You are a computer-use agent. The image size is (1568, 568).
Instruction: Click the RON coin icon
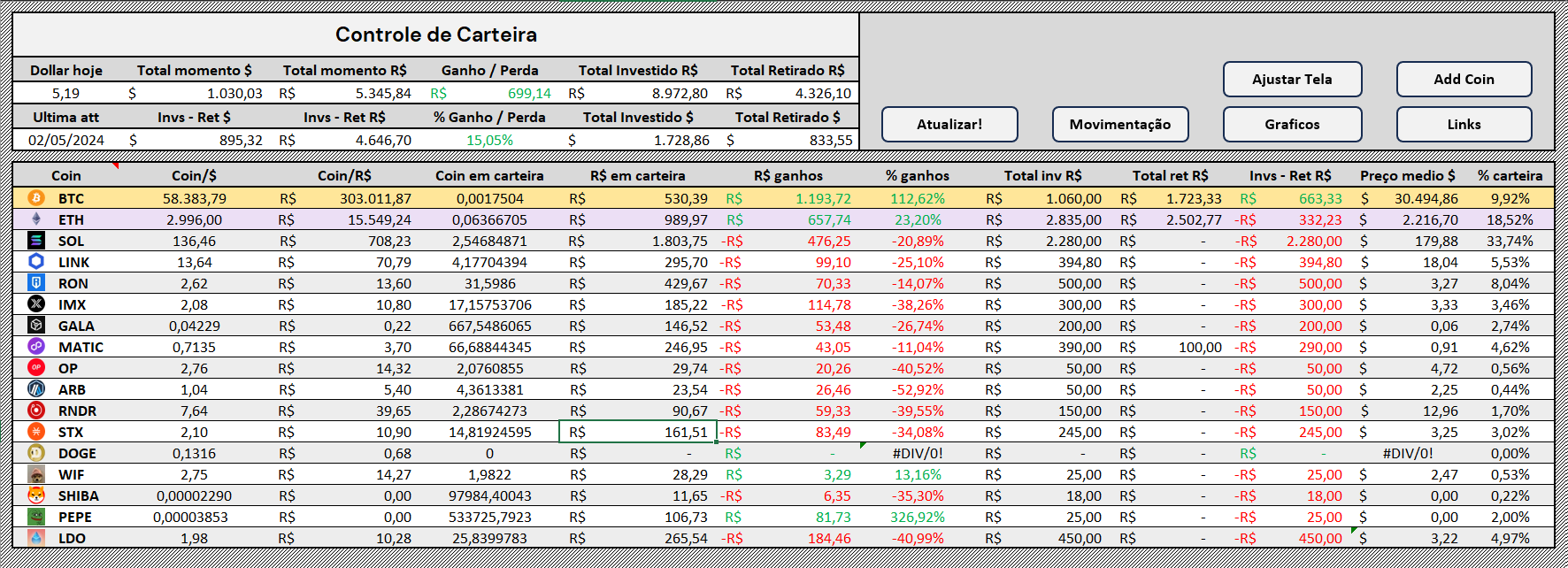[x=36, y=283]
